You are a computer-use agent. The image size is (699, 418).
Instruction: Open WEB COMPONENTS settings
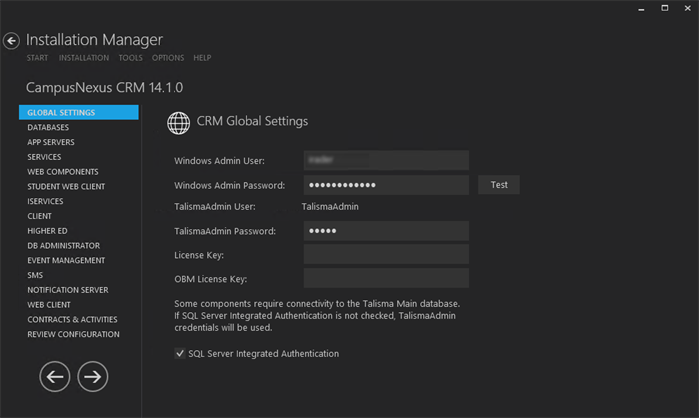pyautogui.click(x=63, y=172)
